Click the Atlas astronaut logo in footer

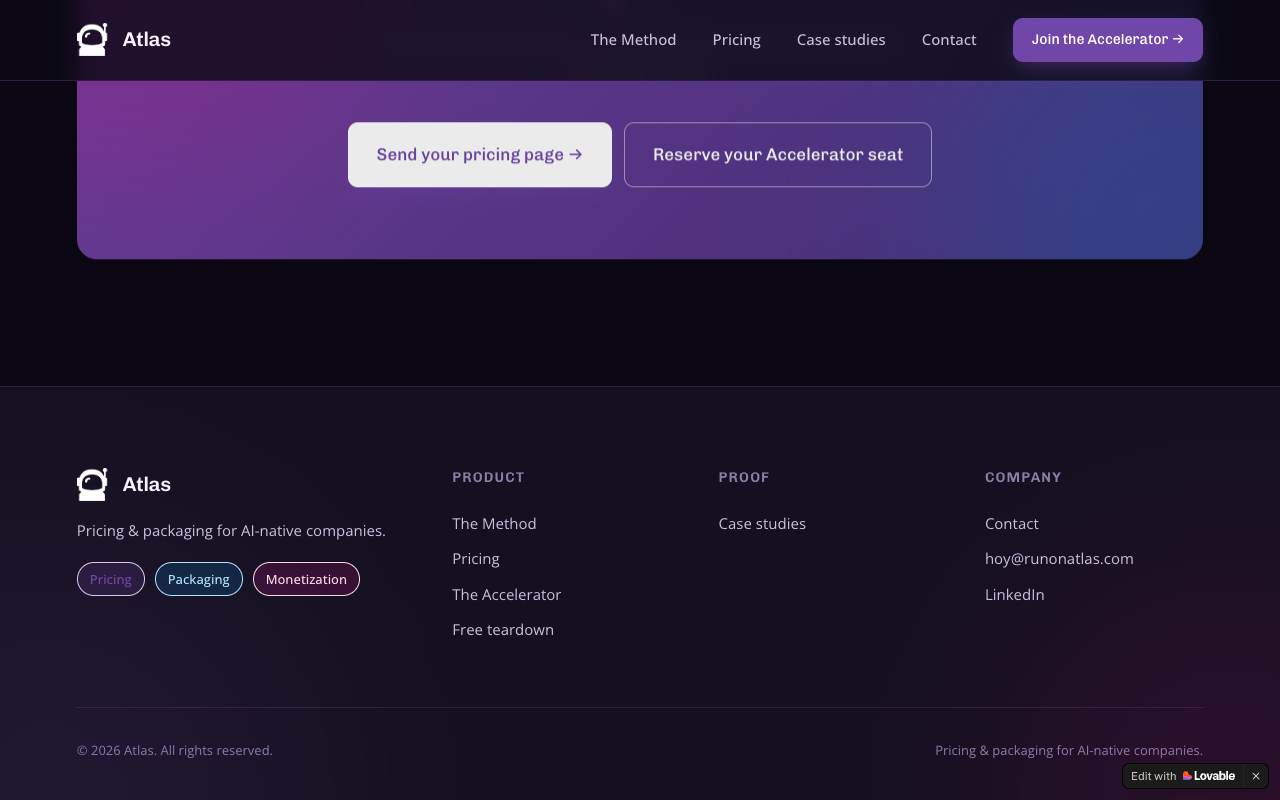92,484
